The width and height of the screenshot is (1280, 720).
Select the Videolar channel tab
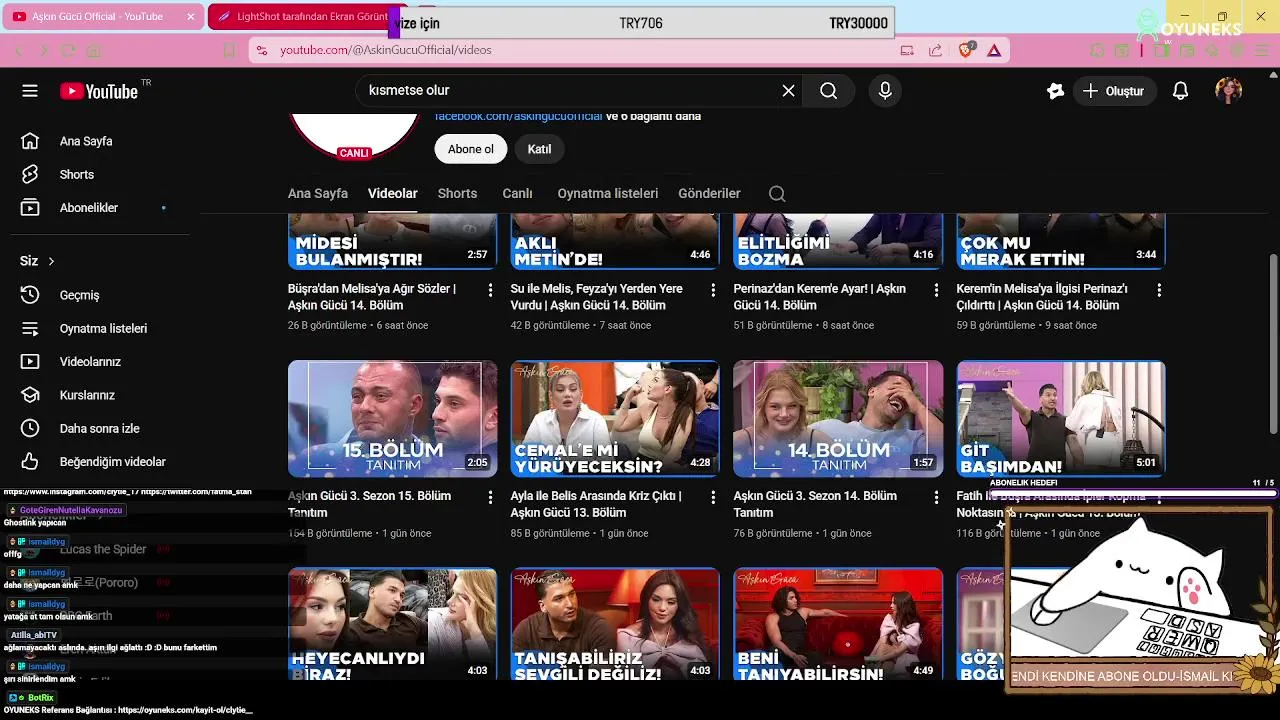[393, 193]
